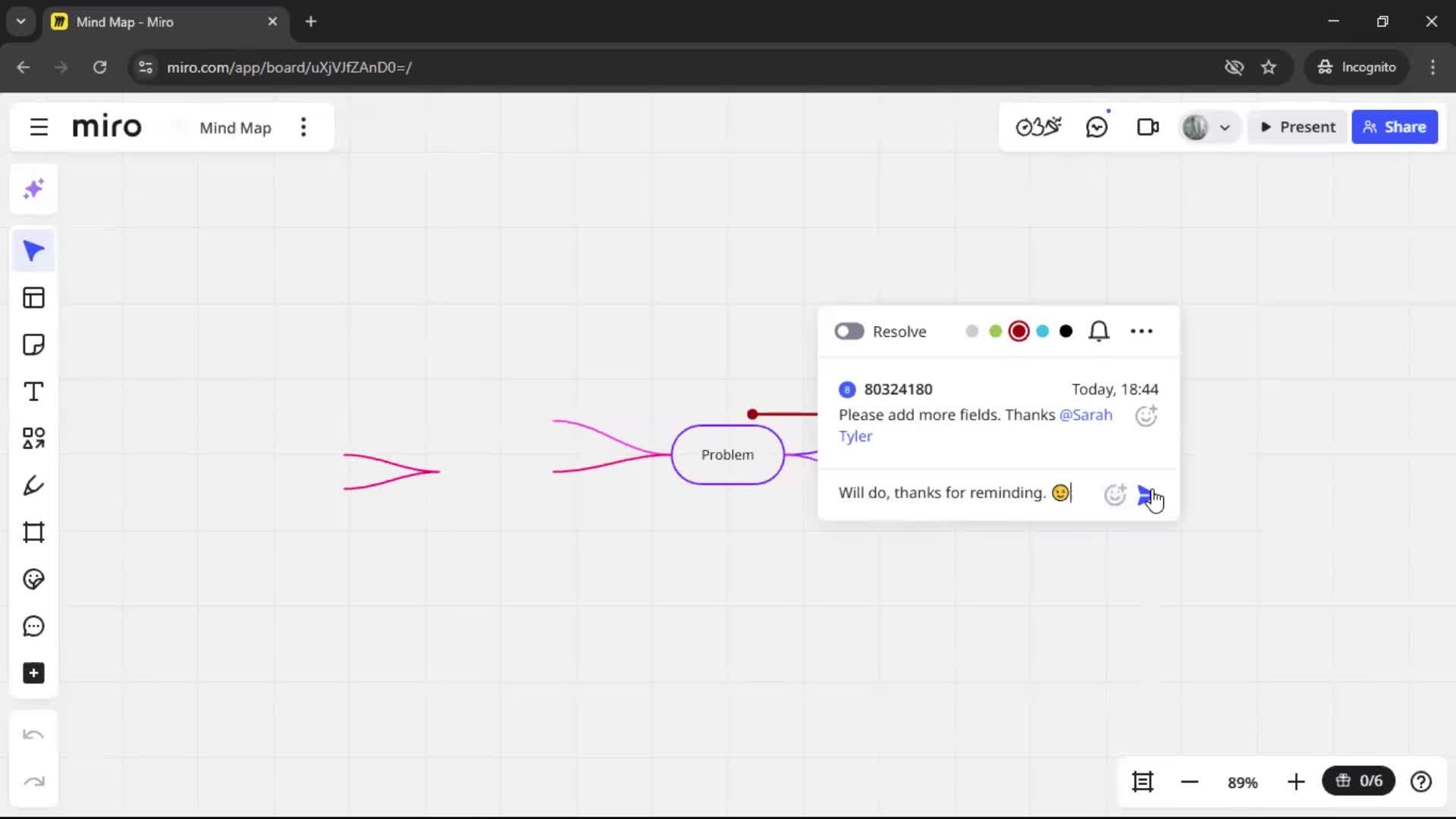The width and height of the screenshot is (1456, 819).
Task: Toggle the Resolve switch
Action: (x=849, y=331)
